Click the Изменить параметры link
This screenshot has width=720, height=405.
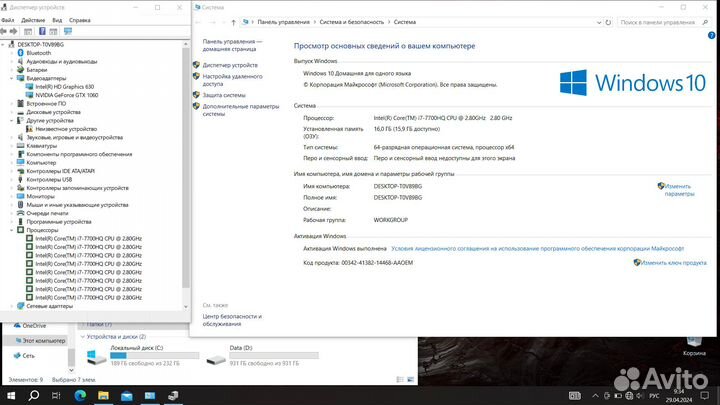point(679,190)
